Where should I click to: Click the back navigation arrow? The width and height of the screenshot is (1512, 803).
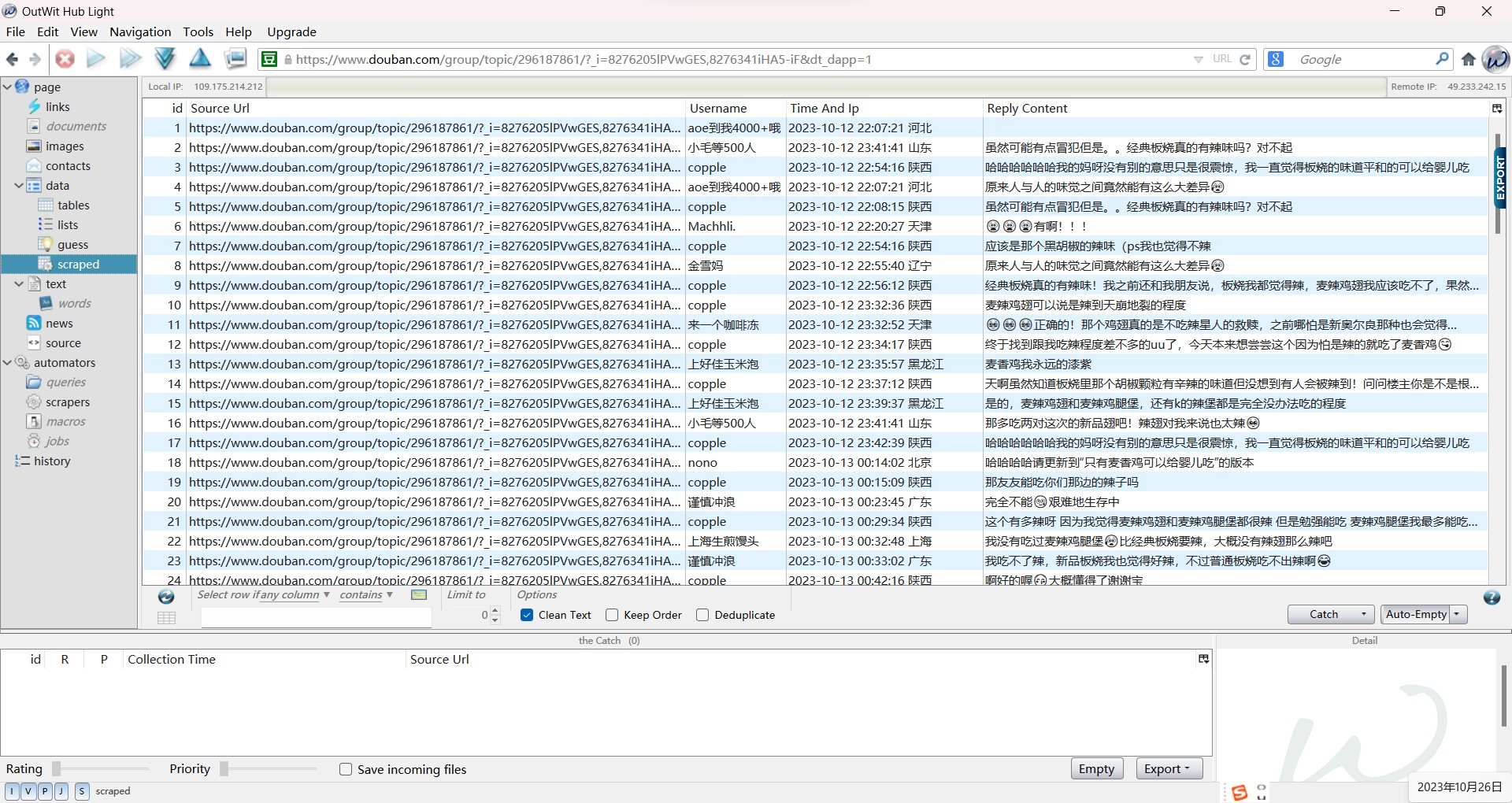coord(13,59)
